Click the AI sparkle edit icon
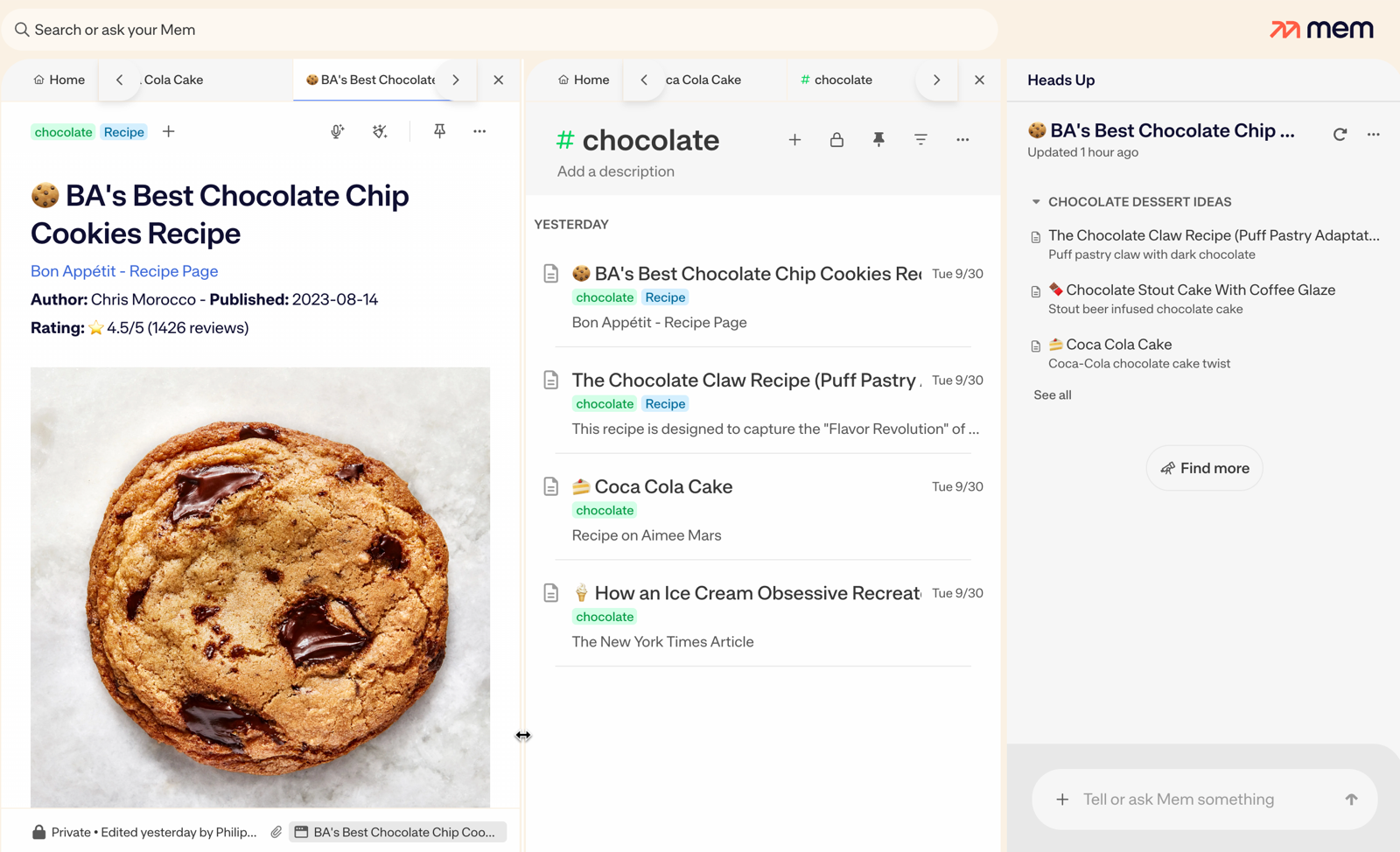The height and width of the screenshot is (852, 1400). tap(380, 131)
